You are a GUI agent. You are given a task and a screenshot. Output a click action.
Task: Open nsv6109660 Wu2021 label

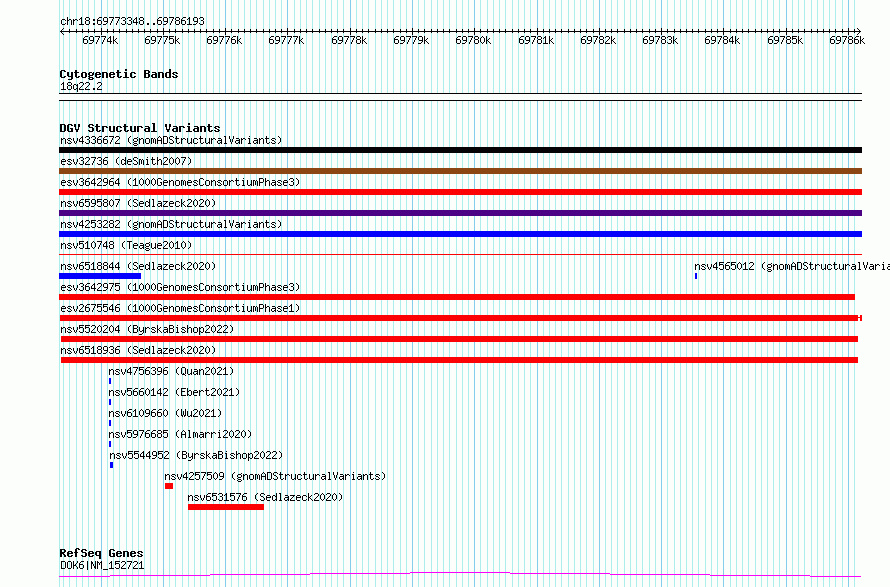click(x=165, y=413)
